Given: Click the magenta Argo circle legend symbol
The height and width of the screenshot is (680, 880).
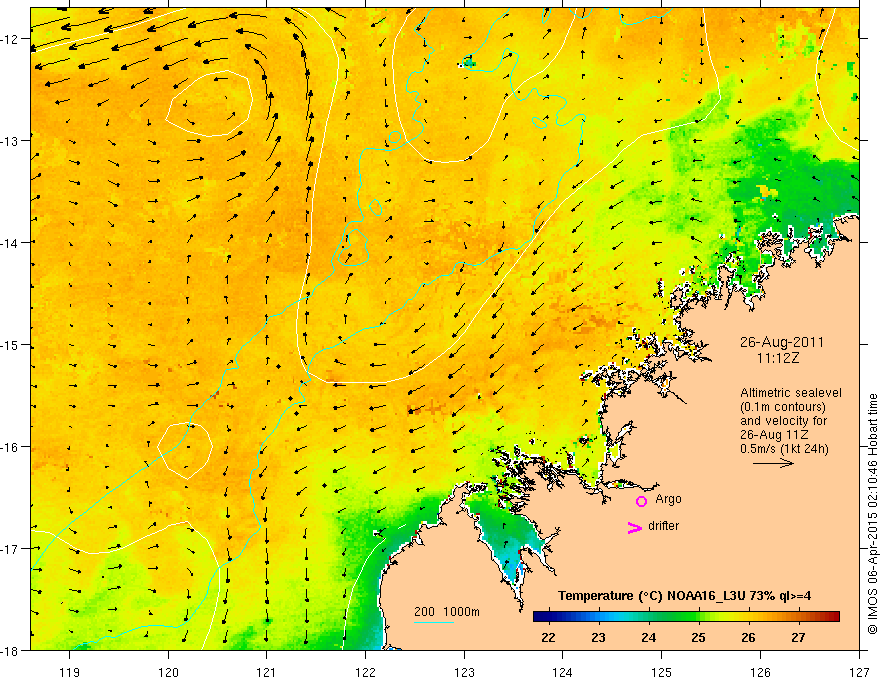Looking at the screenshot, I should pyautogui.click(x=641, y=501).
